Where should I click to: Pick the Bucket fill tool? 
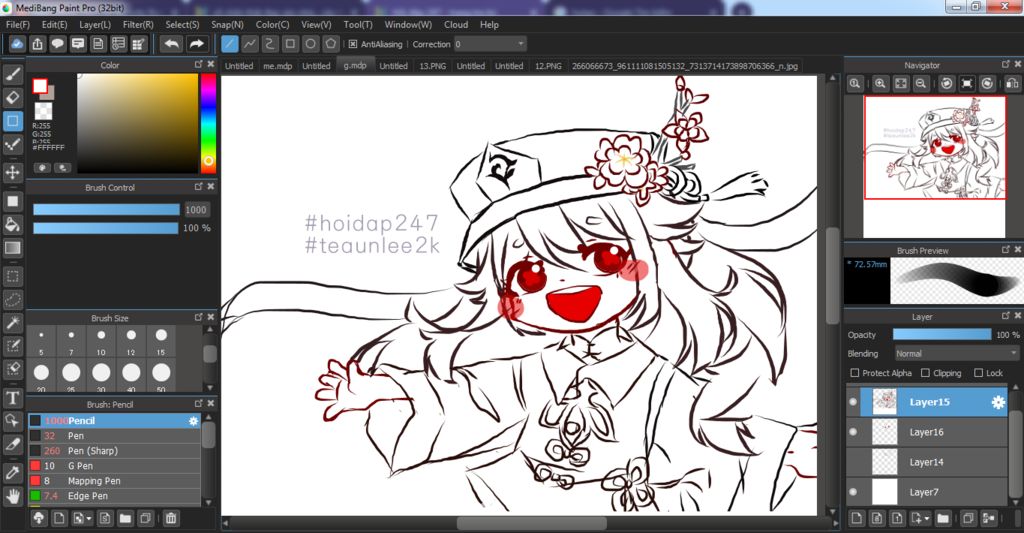click(12, 225)
